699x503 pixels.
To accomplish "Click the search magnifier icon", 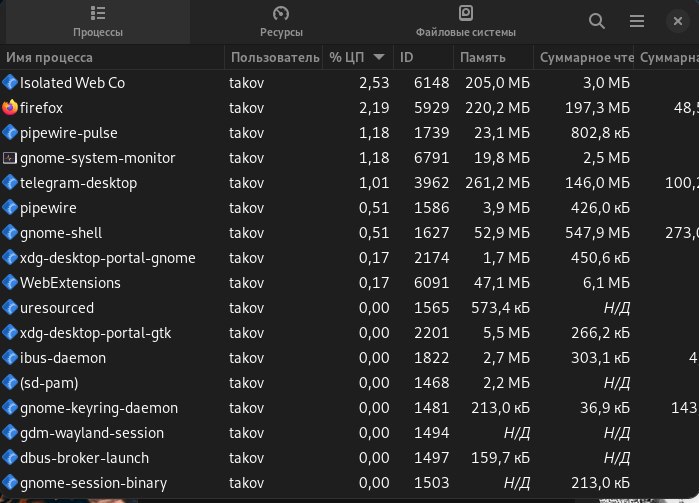I will click(597, 21).
